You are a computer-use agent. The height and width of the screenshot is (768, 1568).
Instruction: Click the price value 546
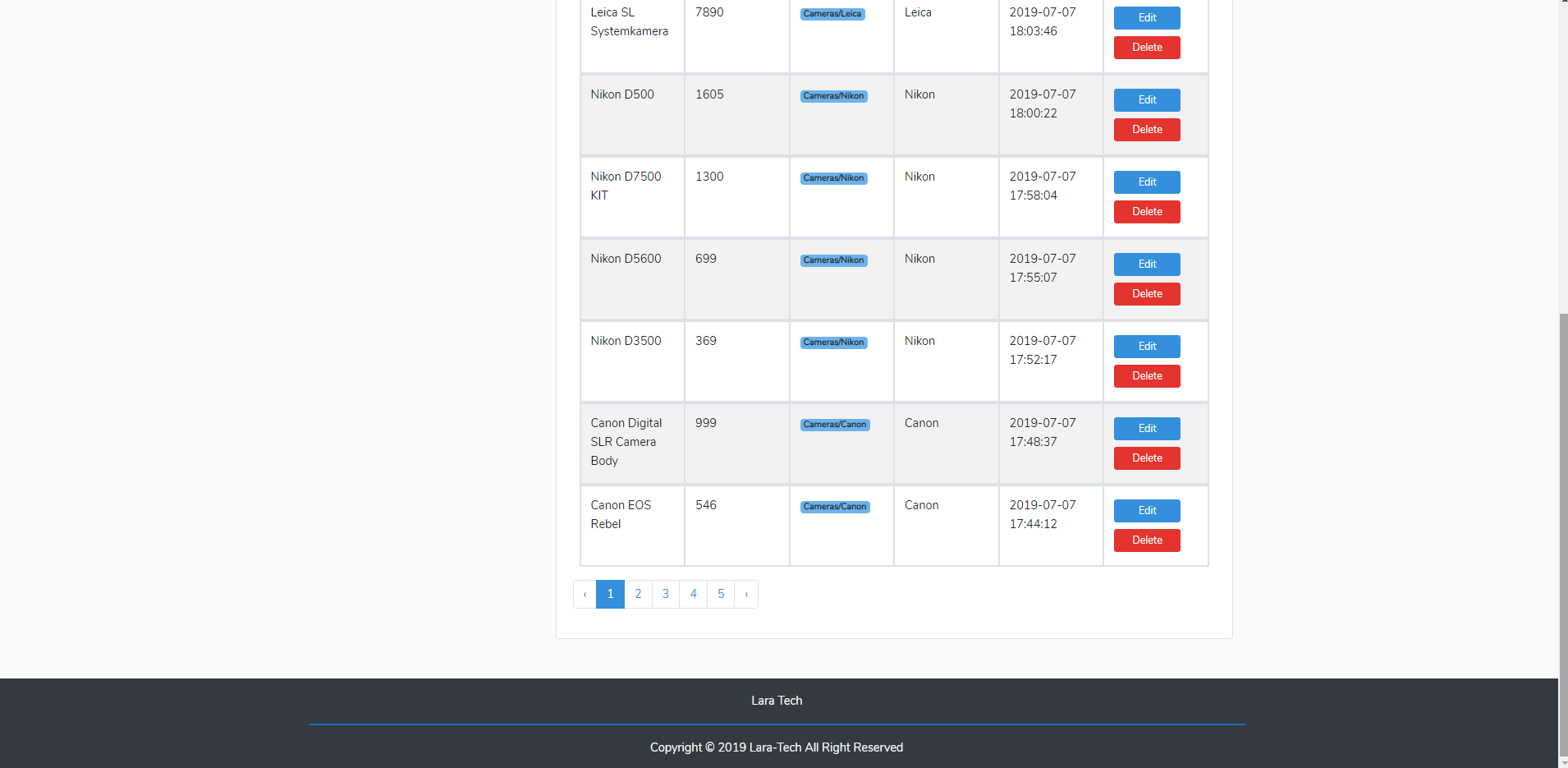pos(706,505)
